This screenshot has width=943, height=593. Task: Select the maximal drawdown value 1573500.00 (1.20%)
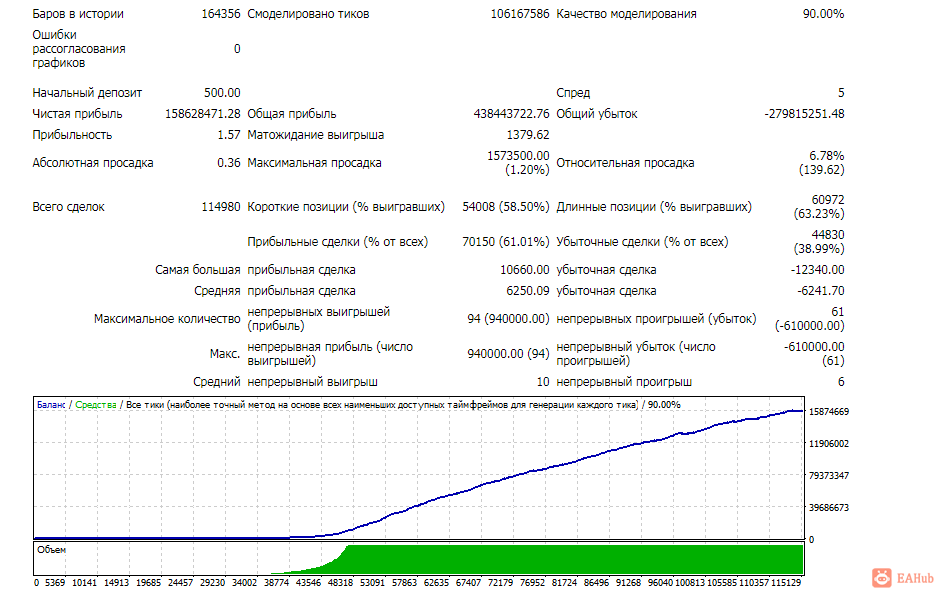click(518, 163)
